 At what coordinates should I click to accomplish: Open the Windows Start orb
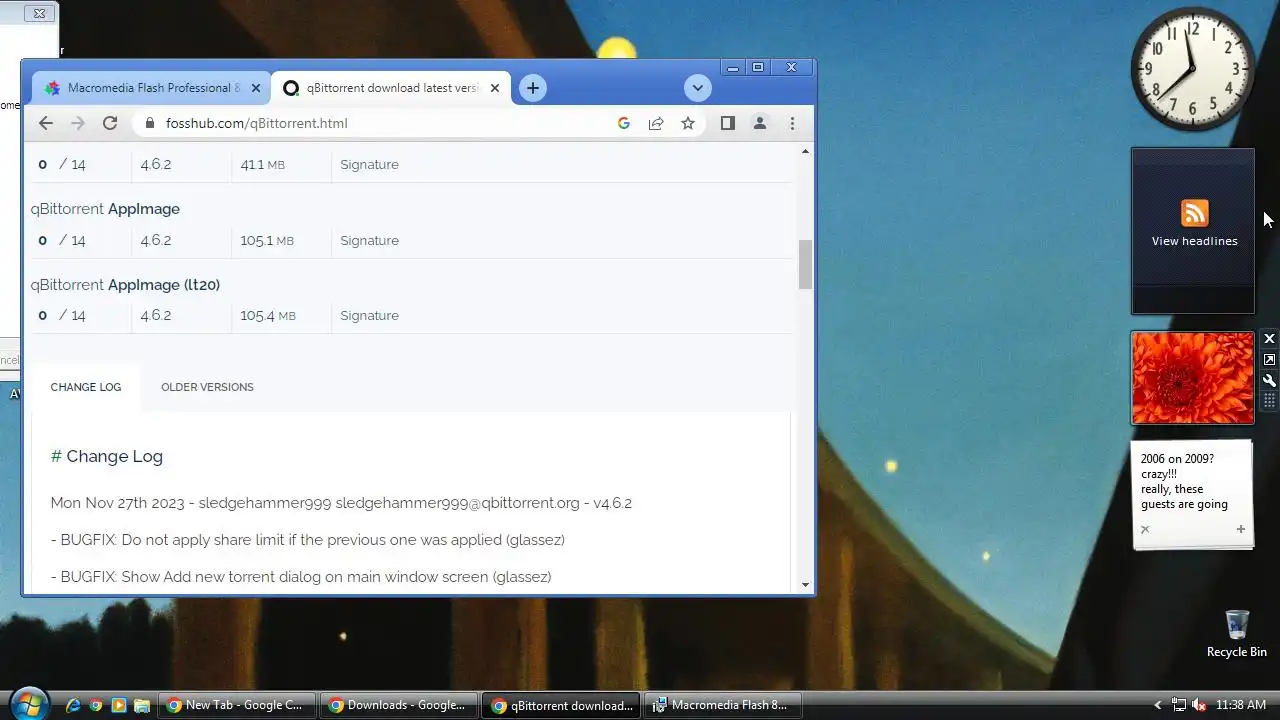tap(28, 703)
